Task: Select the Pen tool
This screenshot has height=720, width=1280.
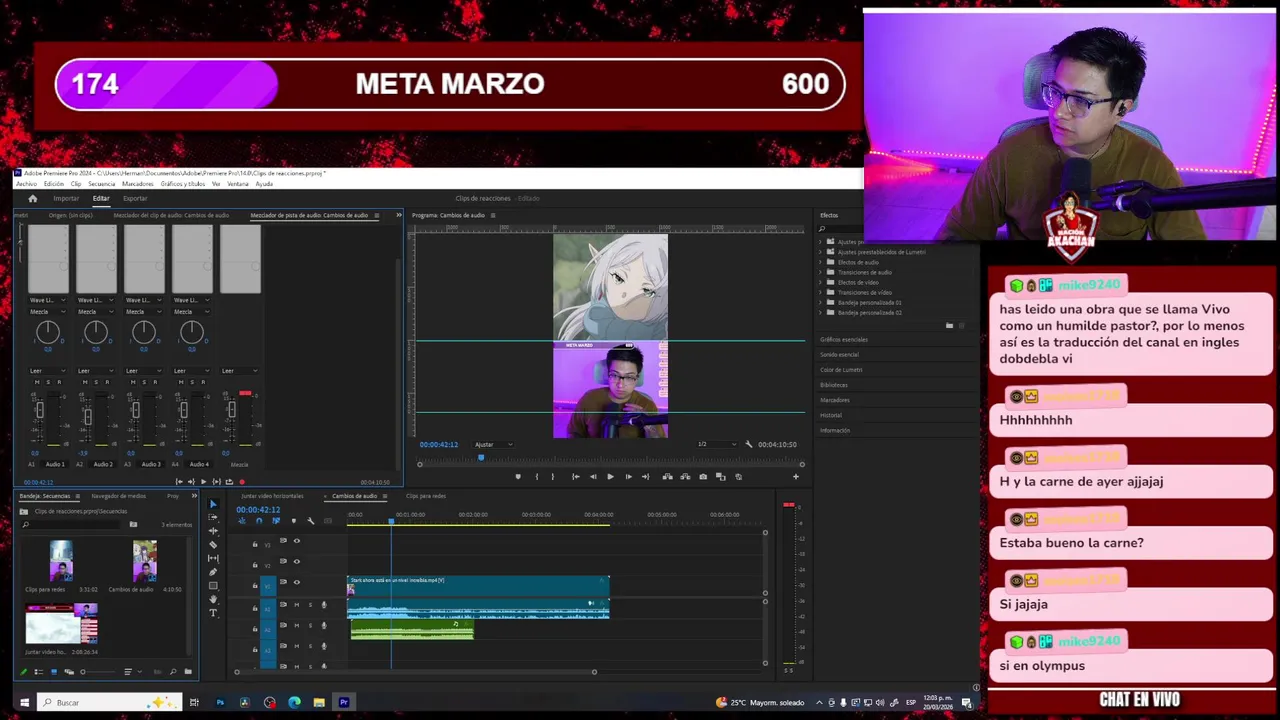Action: pos(213,572)
